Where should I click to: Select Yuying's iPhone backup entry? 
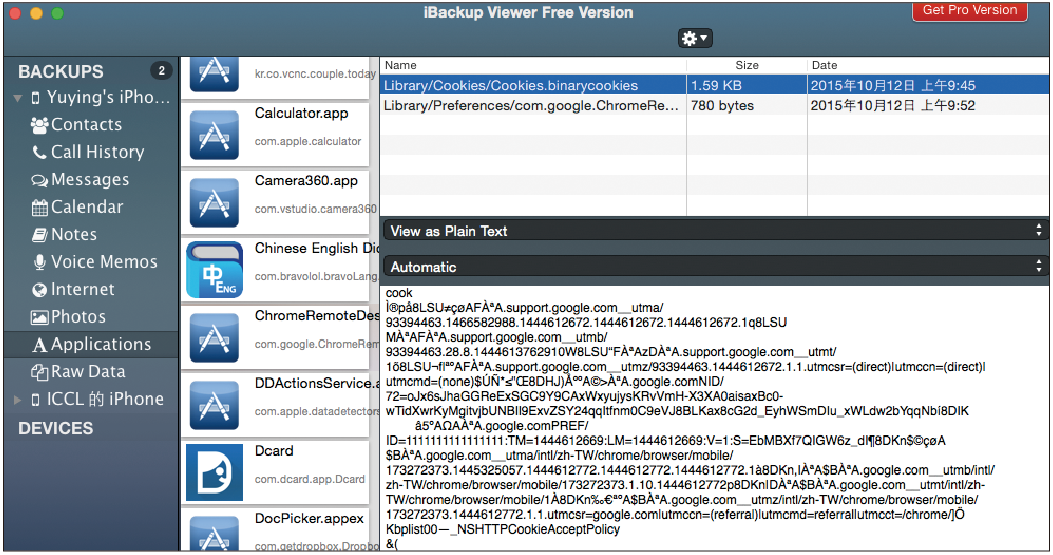tap(101, 97)
